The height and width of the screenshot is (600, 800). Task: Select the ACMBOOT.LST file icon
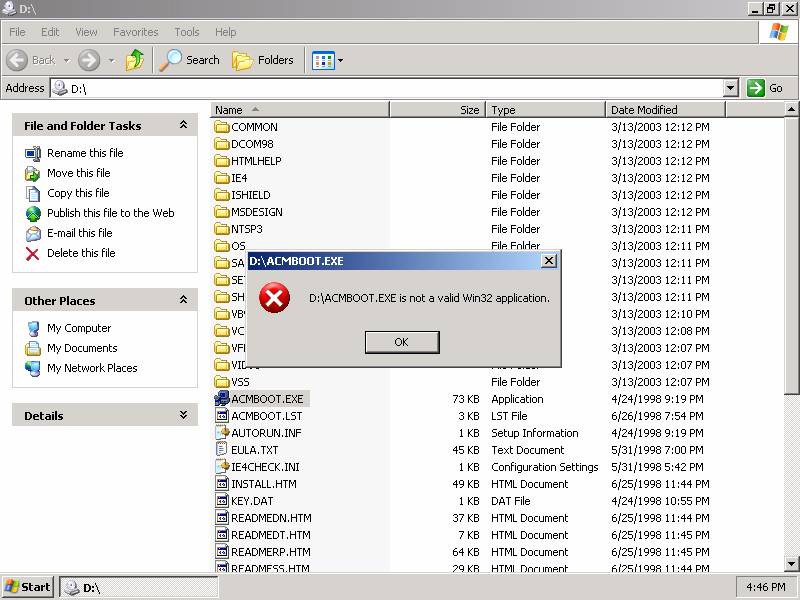pyautogui.click(x=222, y=416)
